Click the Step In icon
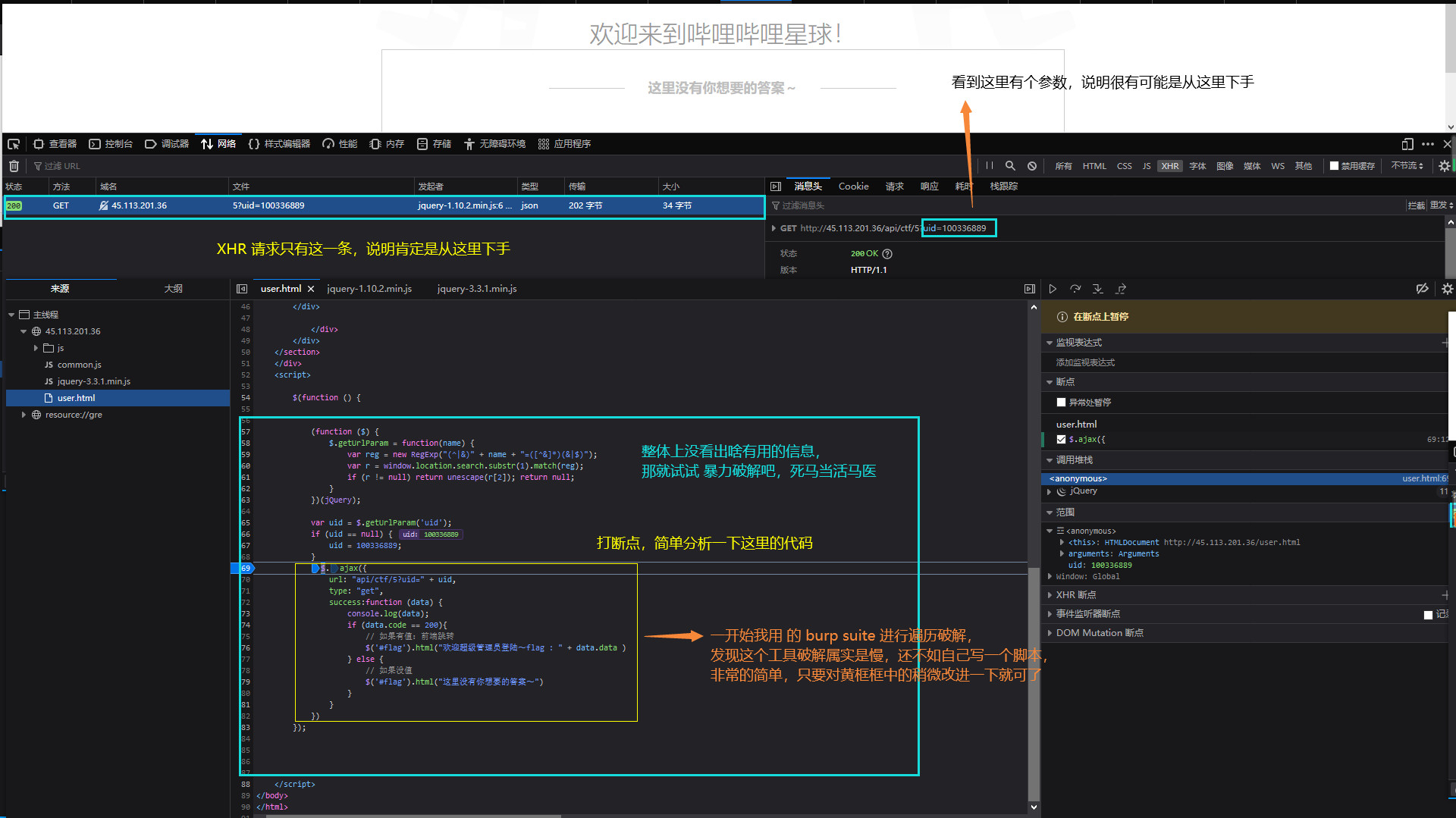Viewport: 1456px width, 818px height. pos(1098,289)
